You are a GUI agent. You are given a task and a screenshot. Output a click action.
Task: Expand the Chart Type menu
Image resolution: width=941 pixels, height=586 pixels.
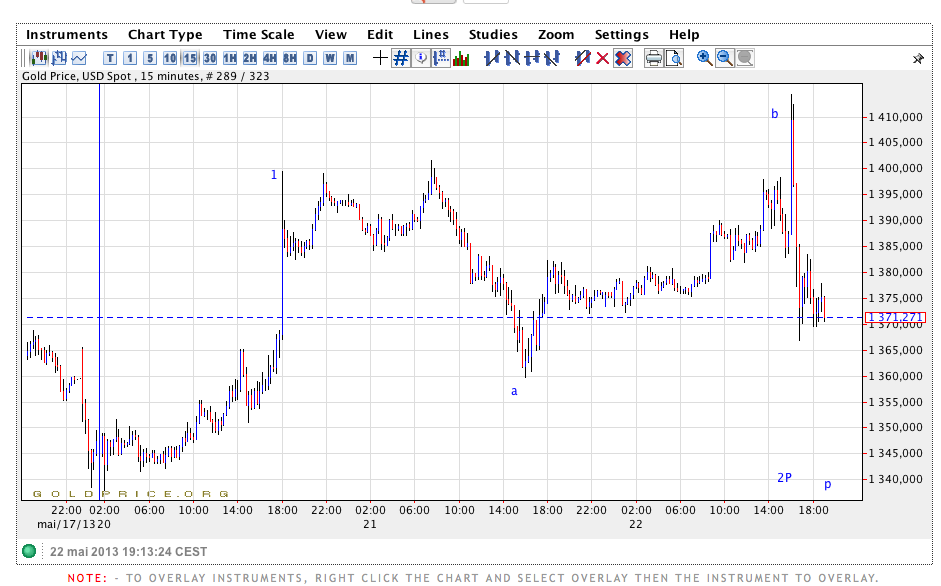click(165, 34)
